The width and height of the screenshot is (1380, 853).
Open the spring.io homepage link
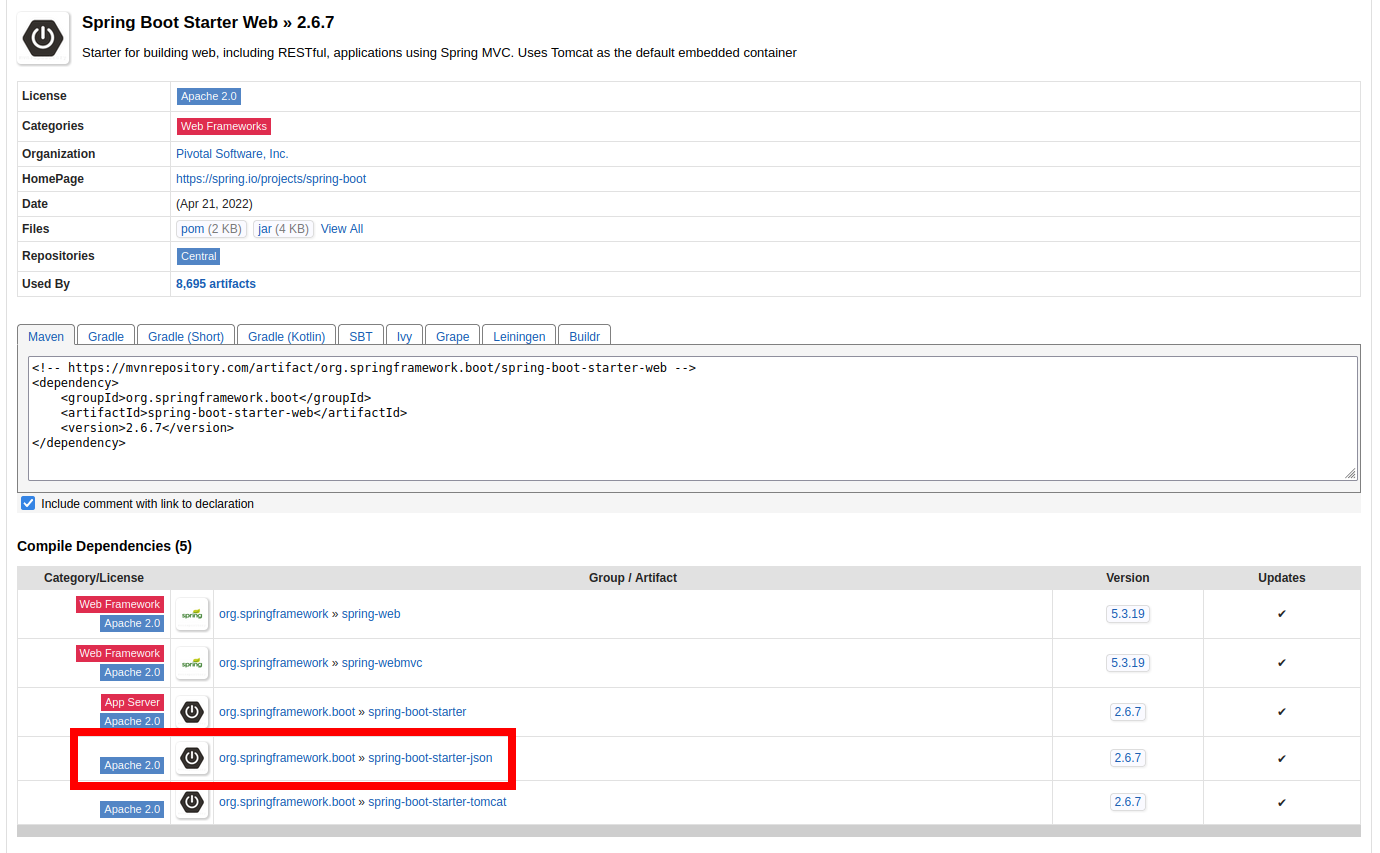tap(271, 179)
